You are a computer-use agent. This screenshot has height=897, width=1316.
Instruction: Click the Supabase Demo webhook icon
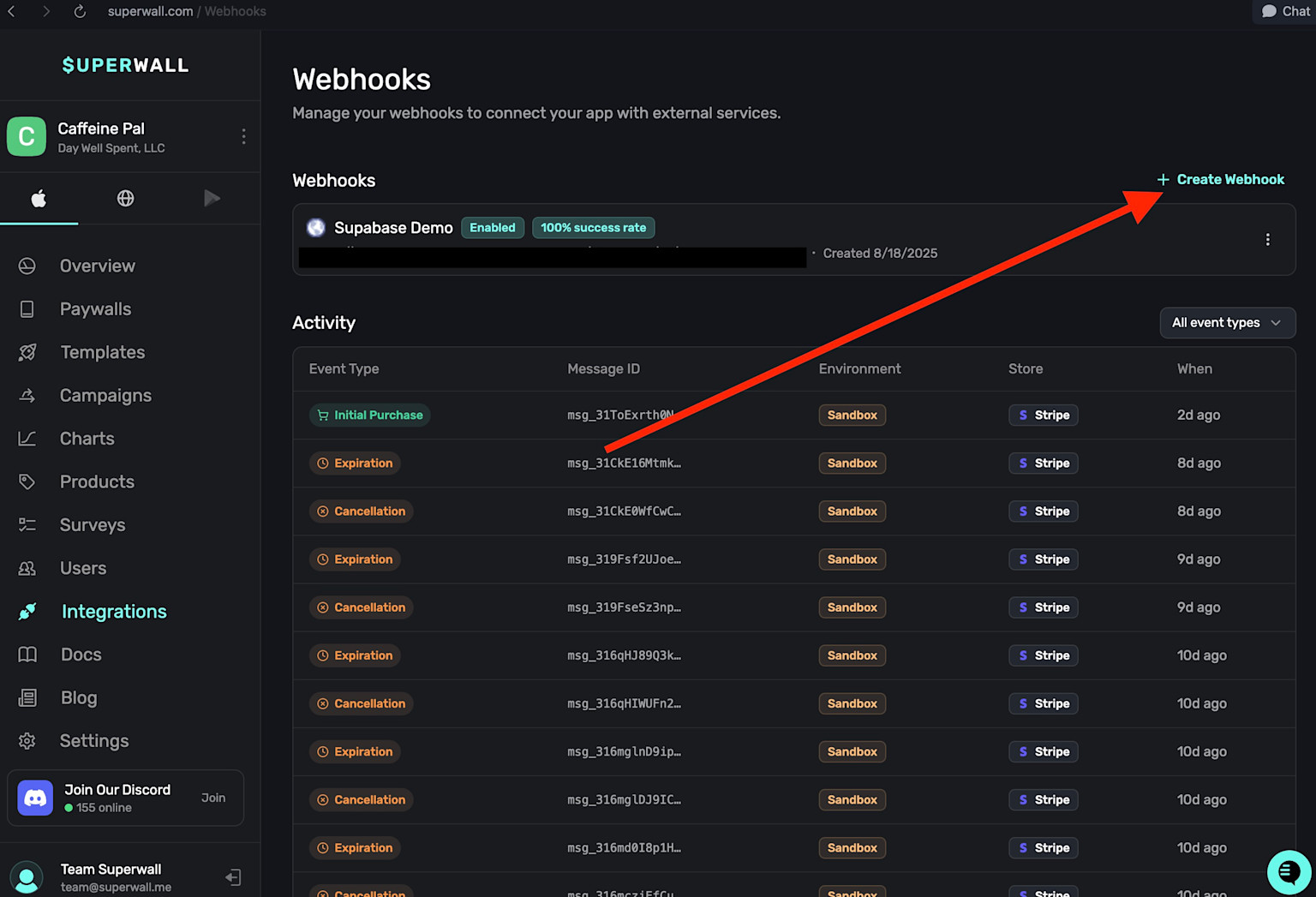pos(316,227)
